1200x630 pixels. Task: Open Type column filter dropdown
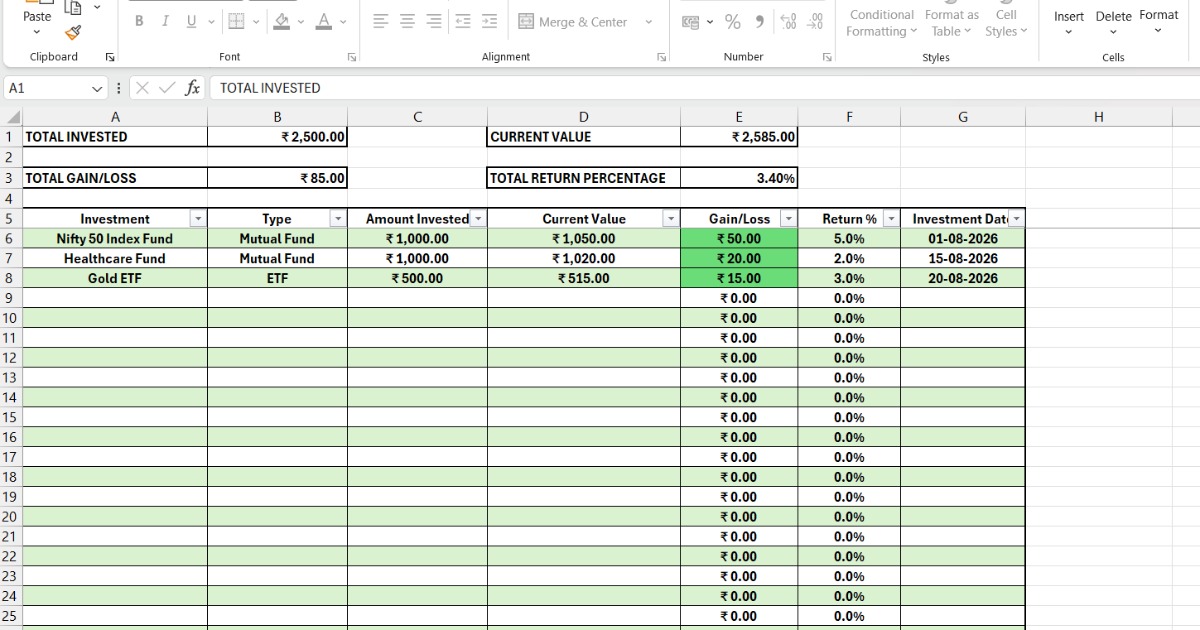(338, 219)
